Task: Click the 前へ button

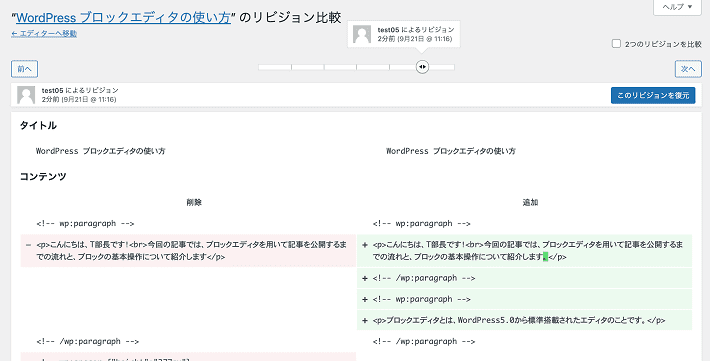Action: click(x=24, y=69)
